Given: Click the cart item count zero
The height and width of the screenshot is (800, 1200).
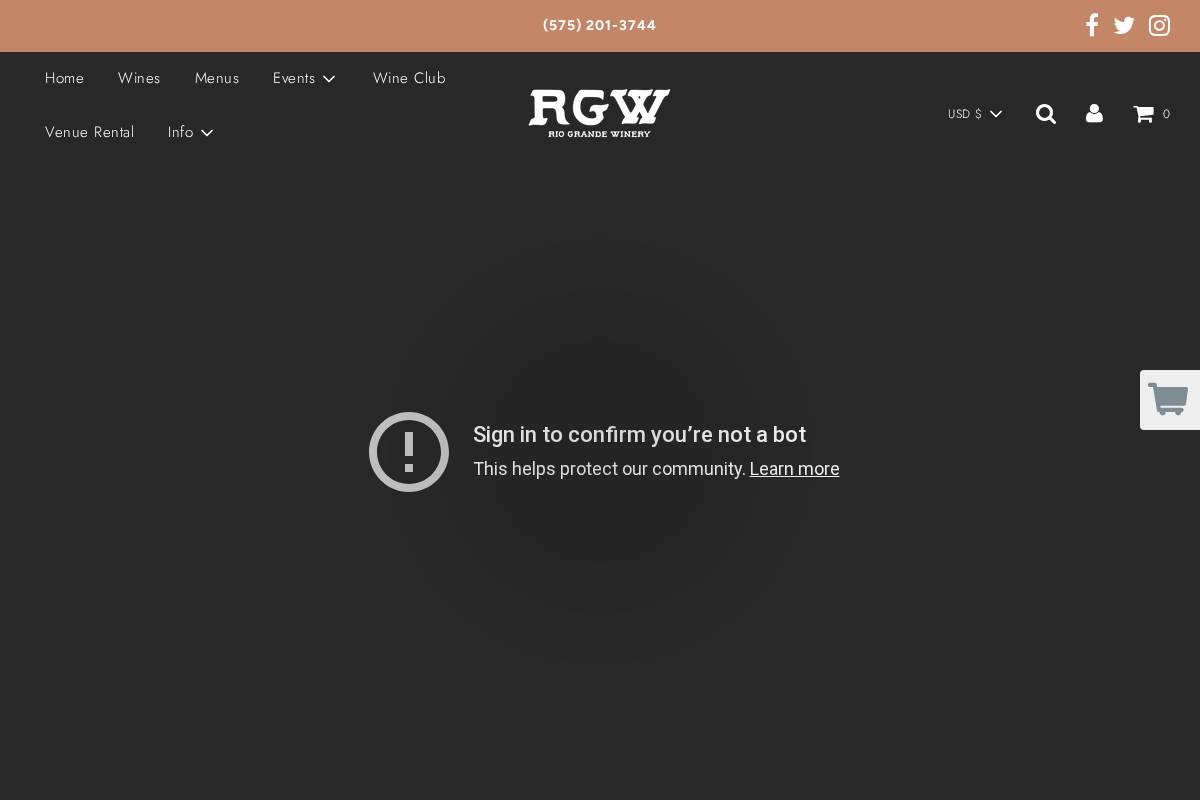Looking at the screenshot, I should point(1166,113).
